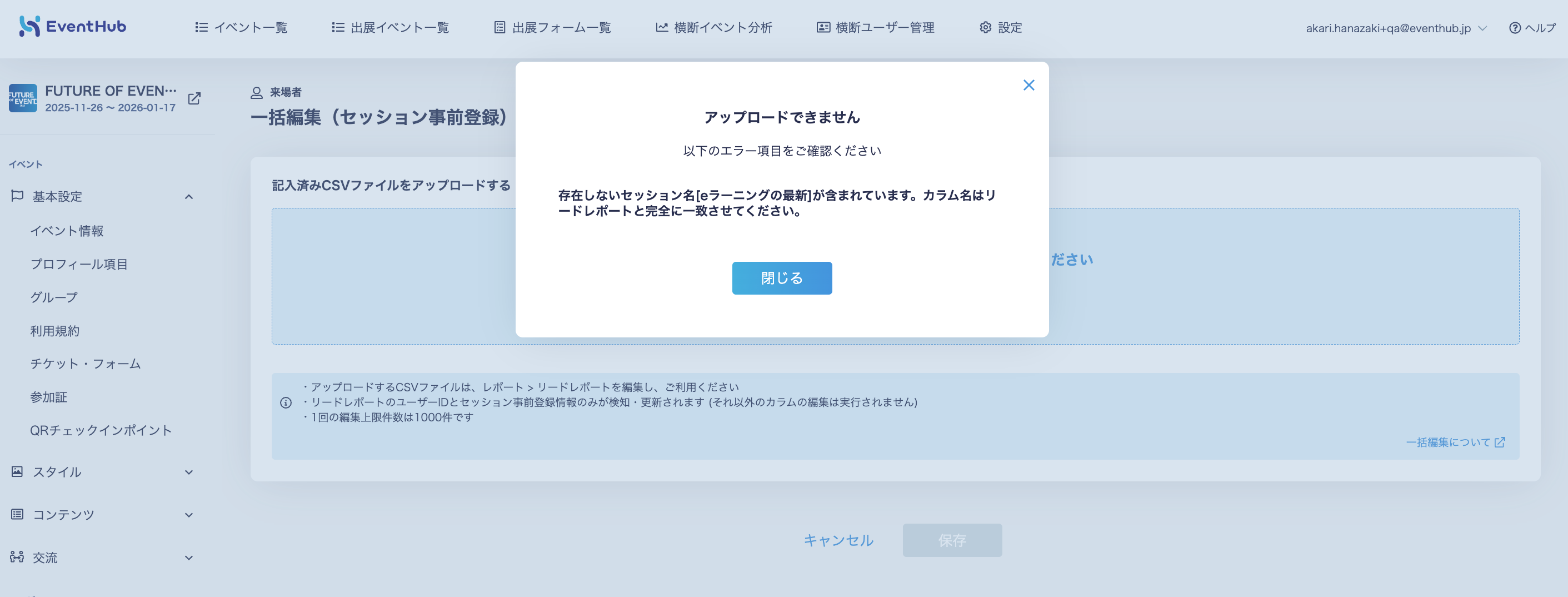Open 利用規約 in sidebar

[55, 331]
